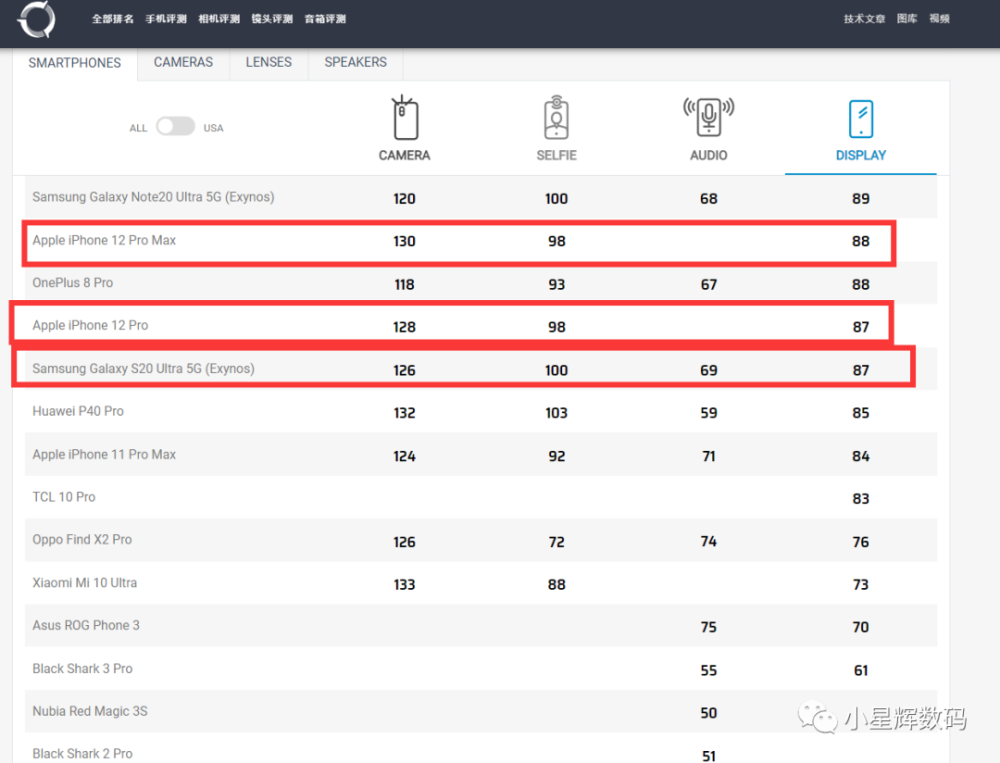Click iPhone 11 Pro Max audio score 71
Image resolution: width=1000 pixels, height=763 pixels.
click(x=709, y=456)
